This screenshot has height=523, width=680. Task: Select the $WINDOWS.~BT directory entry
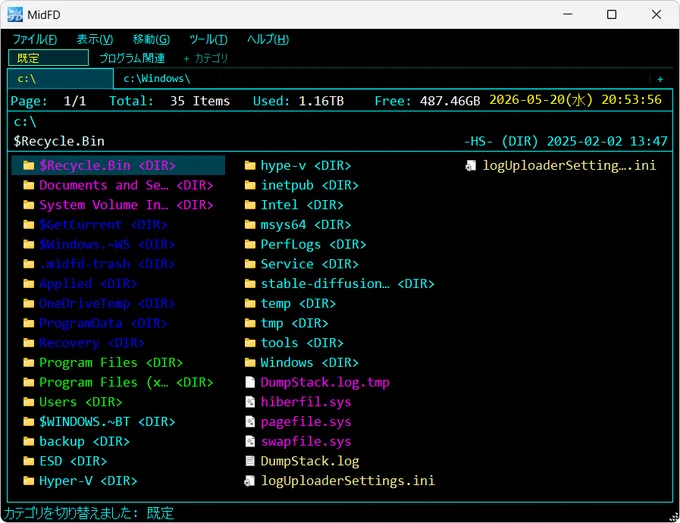(x=118, y=422)
